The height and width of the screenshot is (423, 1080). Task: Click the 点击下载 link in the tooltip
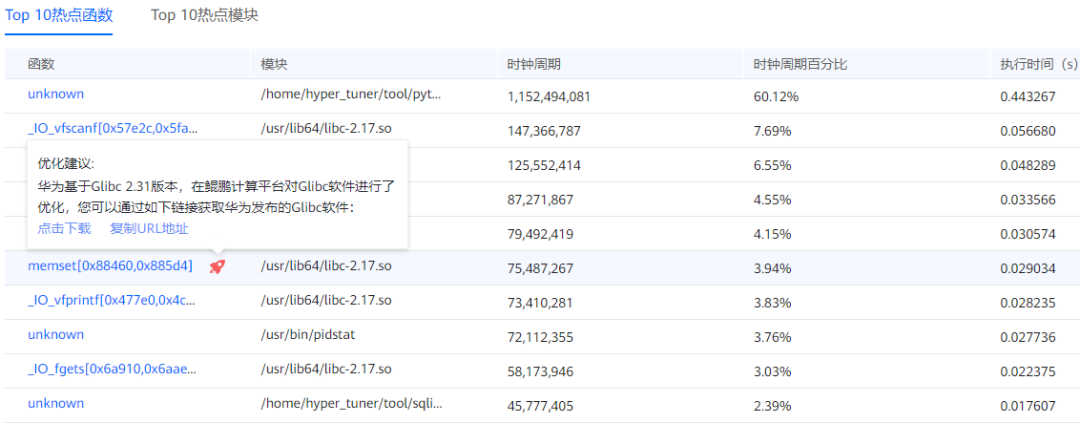coord(64,229)
